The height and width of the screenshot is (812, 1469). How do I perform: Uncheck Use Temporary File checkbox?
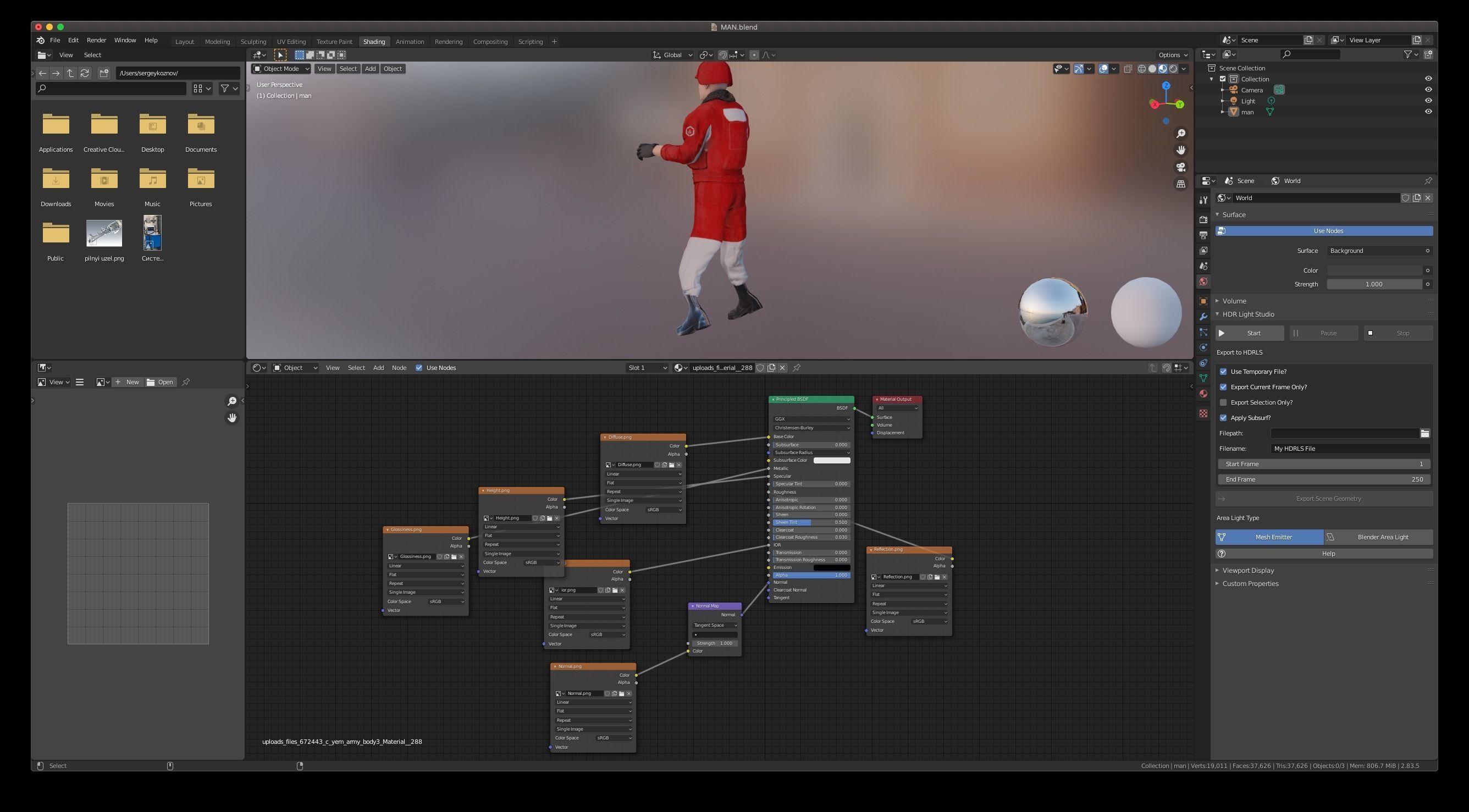(1223, 372)
